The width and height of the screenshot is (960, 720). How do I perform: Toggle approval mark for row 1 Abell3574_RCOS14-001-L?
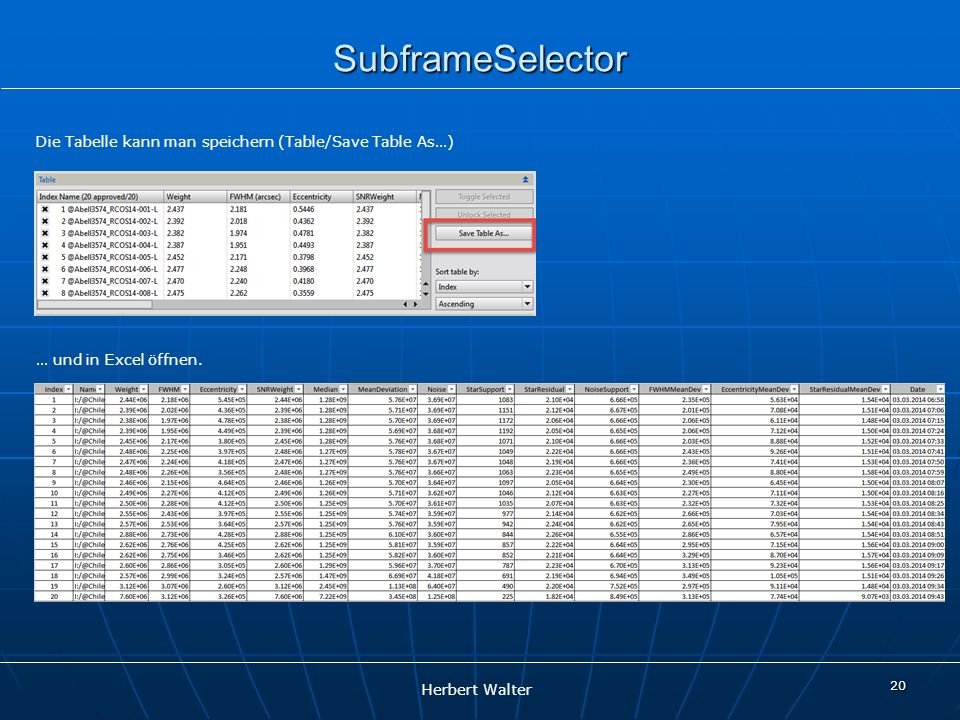[x=45, y=209]
